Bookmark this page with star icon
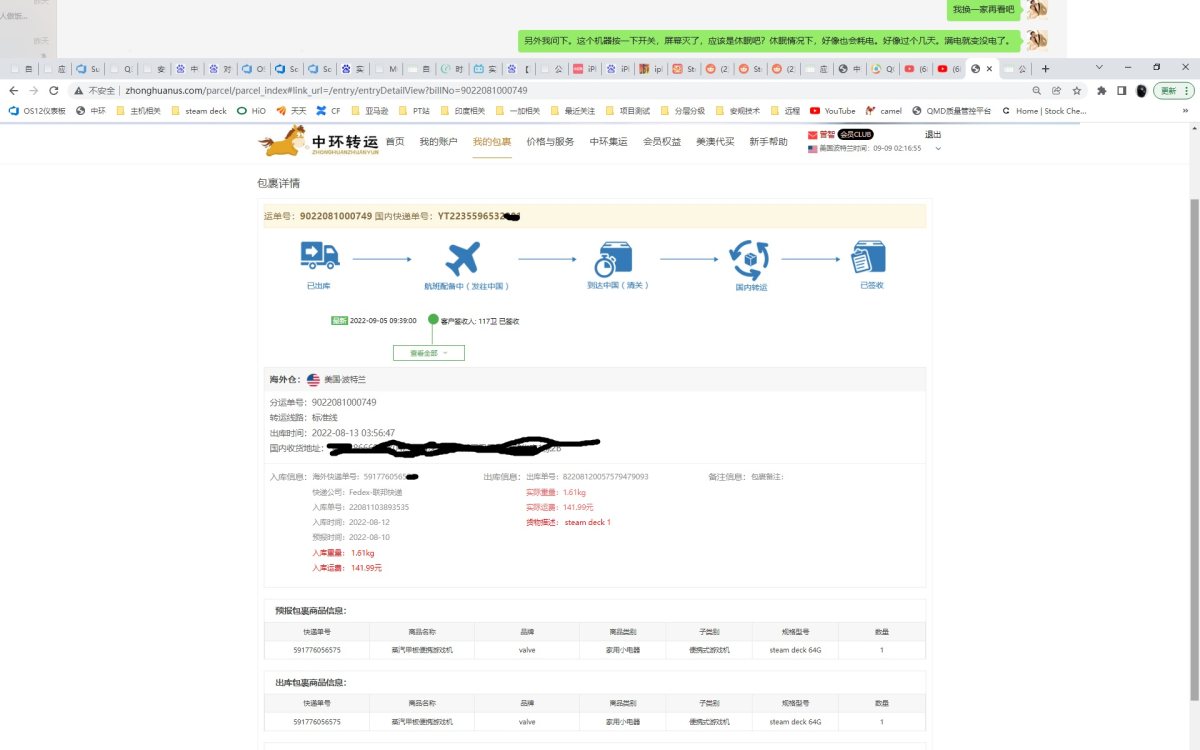The width and height of the screenshot is (1200, 750). pyautogui.click(x=1077, y=90)
